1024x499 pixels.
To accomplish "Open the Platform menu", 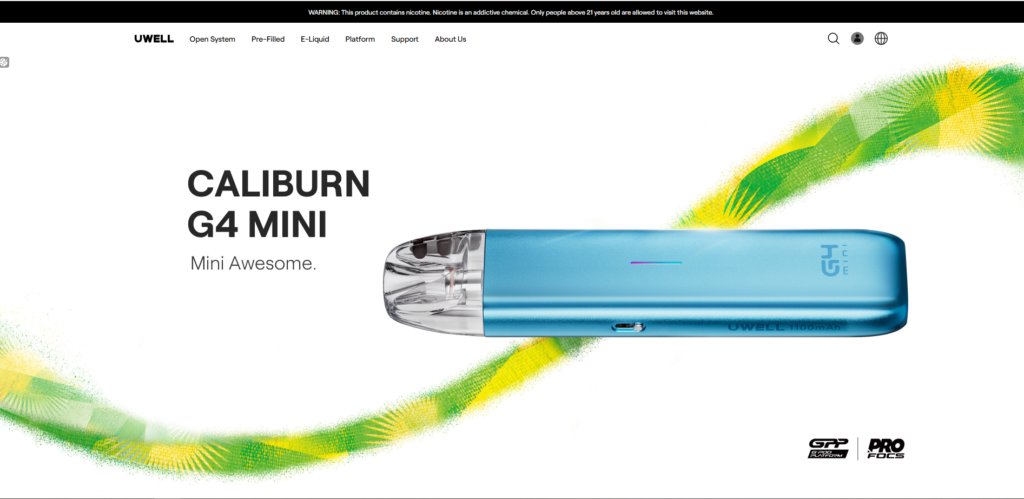I will (360, 39).
